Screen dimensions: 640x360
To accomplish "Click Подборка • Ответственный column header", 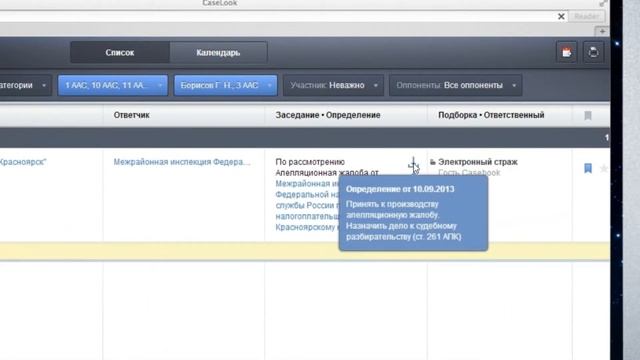I will [x=491, y=115].
